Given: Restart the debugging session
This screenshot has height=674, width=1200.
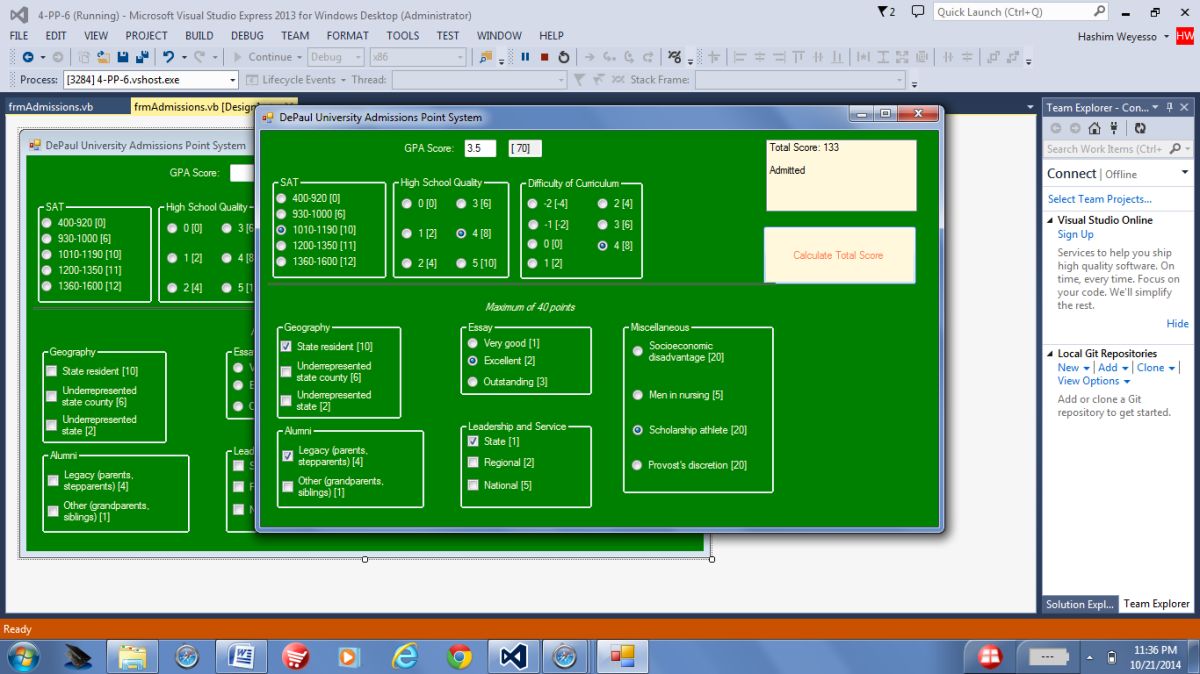Looking at the screenshot, I should [563, 57].
